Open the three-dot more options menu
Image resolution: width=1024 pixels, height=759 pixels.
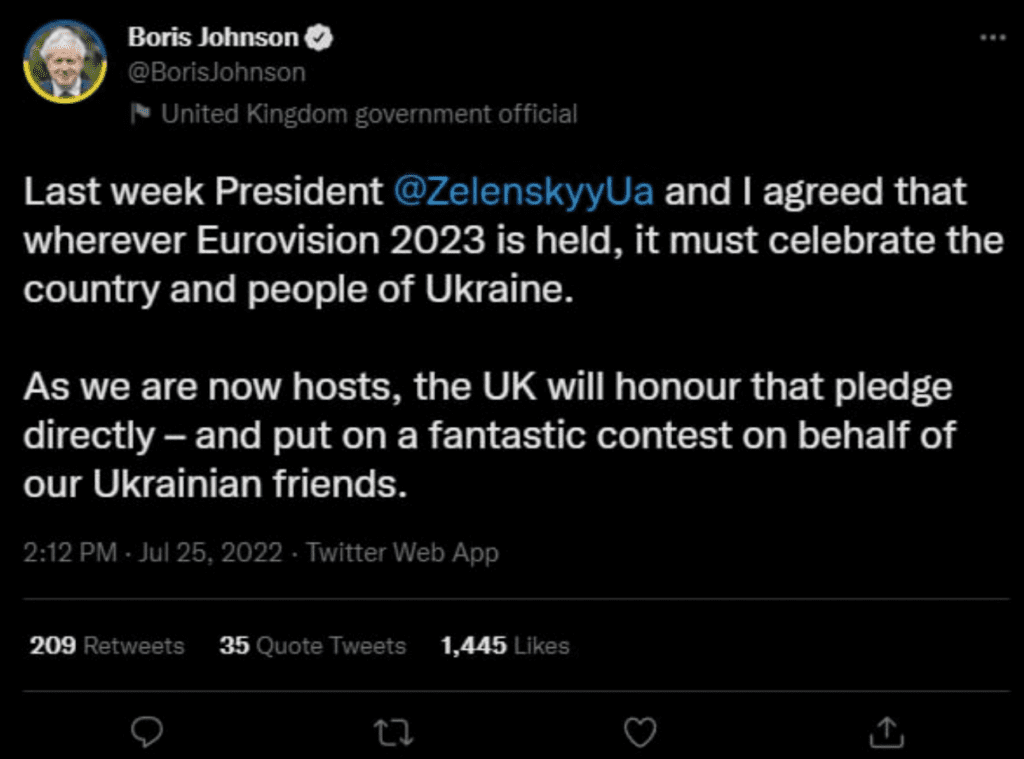tap(991, 37)
